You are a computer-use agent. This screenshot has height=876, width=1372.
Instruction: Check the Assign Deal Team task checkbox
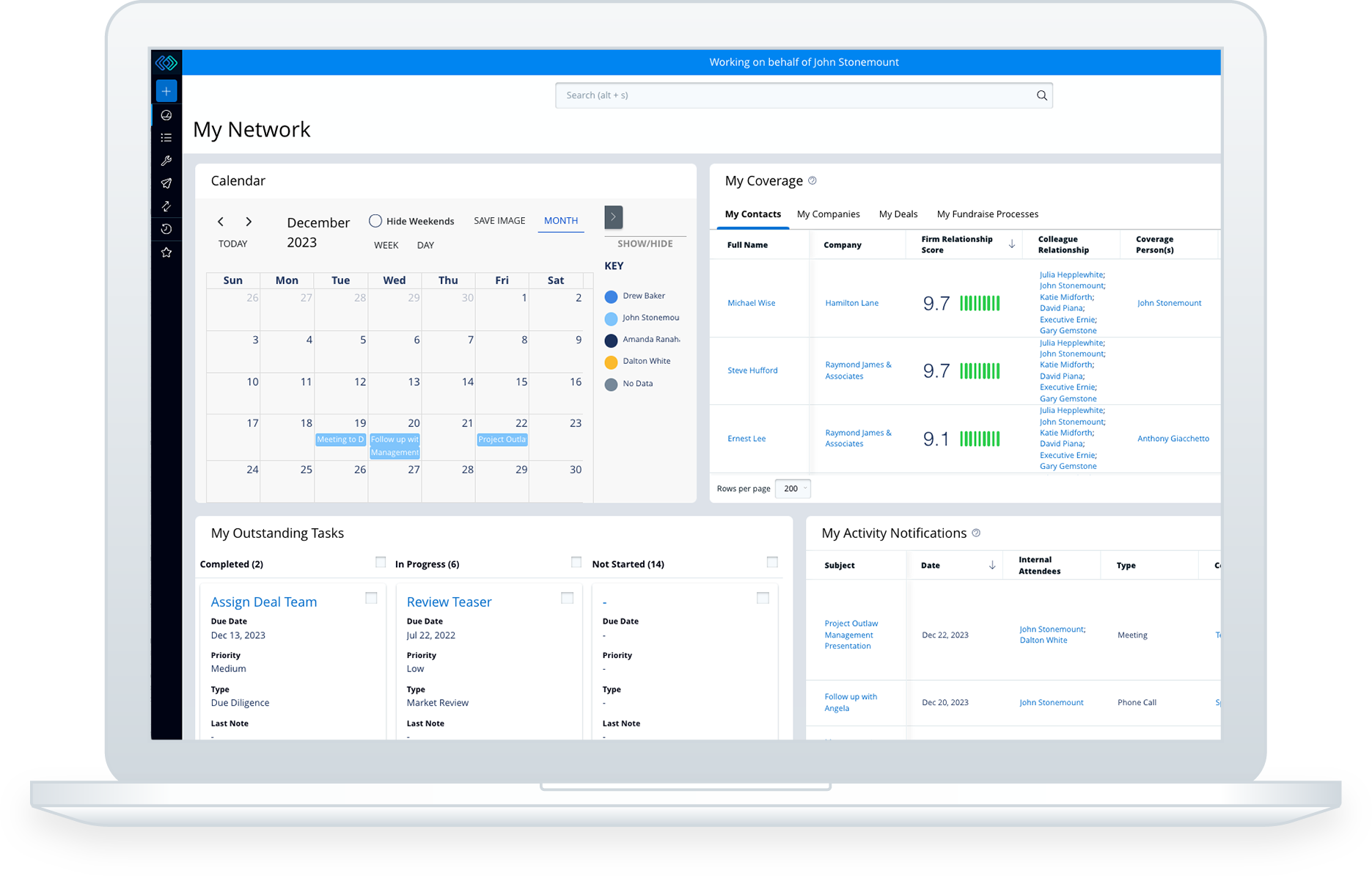point(371,598)
